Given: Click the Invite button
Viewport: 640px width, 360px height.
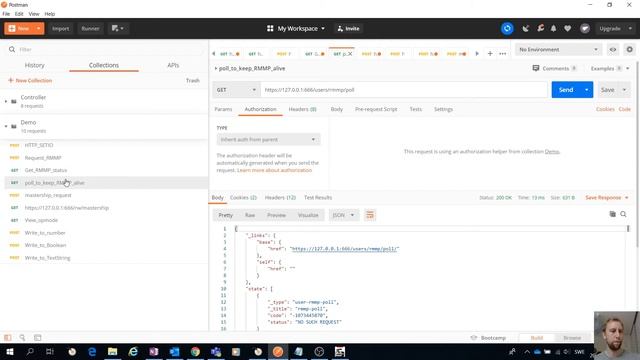Looking at the screenshot, I should (348, 29).
